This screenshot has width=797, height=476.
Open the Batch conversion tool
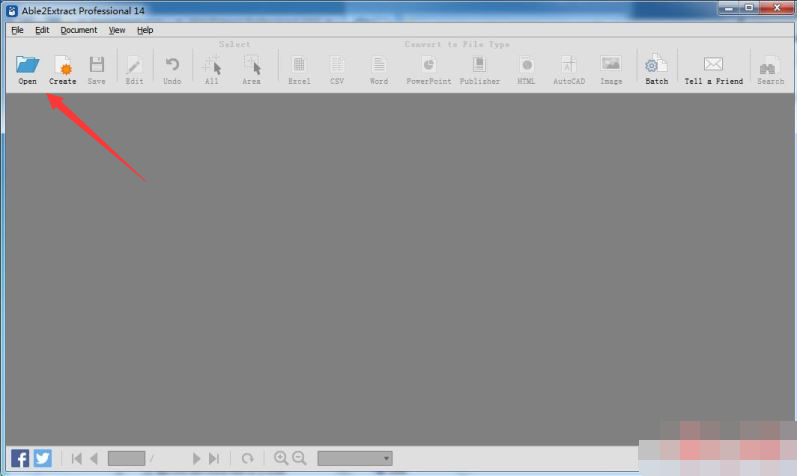pyautogui.click(x=656, y=70)
